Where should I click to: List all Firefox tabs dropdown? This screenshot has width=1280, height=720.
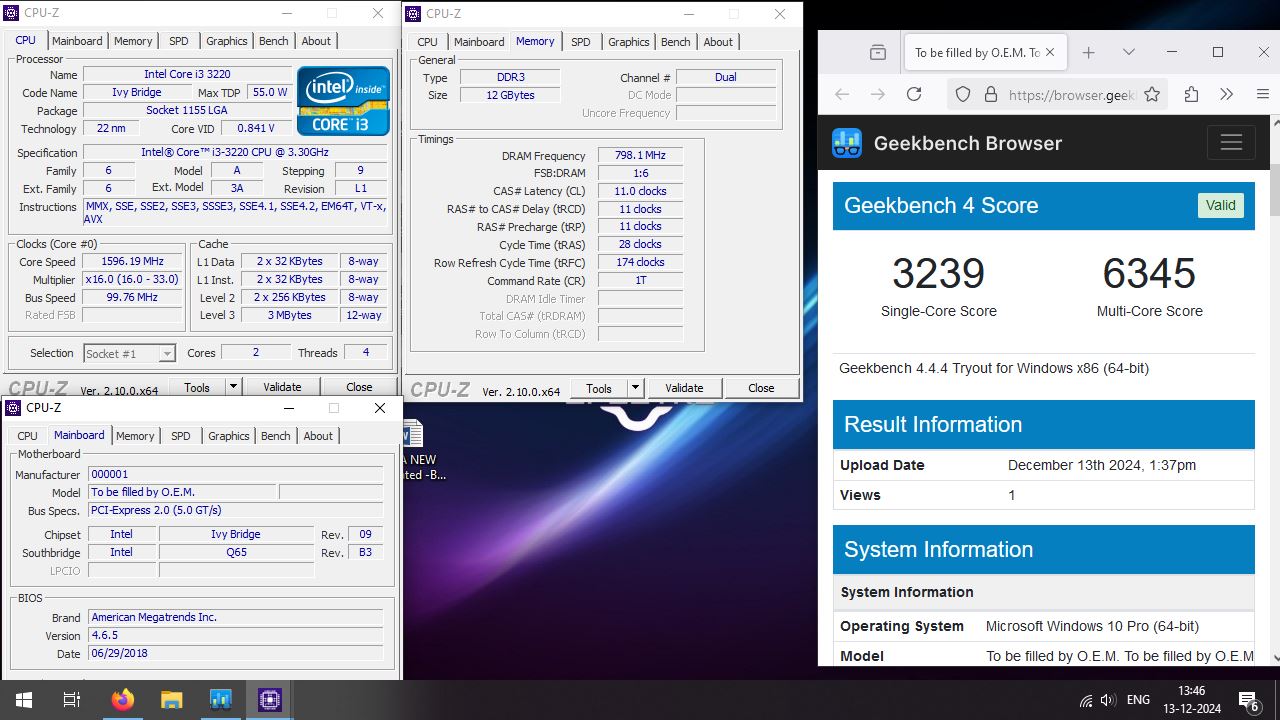(x=1129, y=52)
